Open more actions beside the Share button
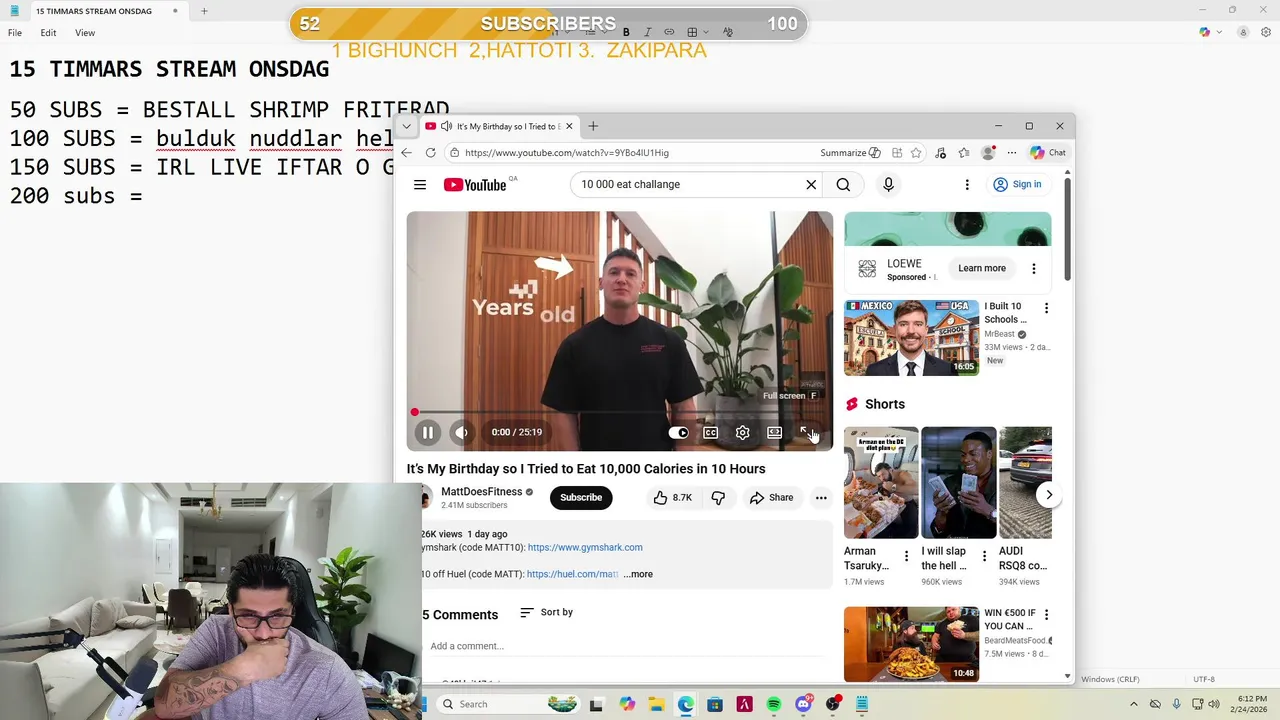The width and height of the screenshot is (1280, 720). (x=821, y=497)
